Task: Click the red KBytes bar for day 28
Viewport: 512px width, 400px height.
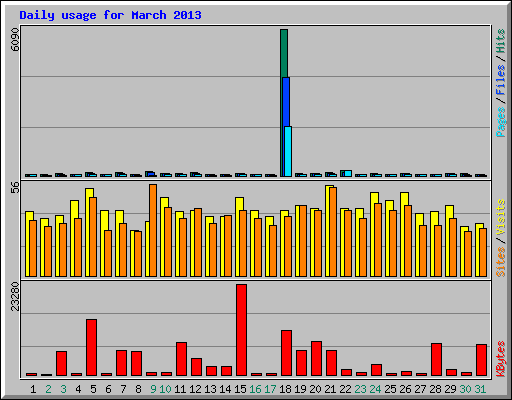Action: pyautogui.click(x=436, y=359)
